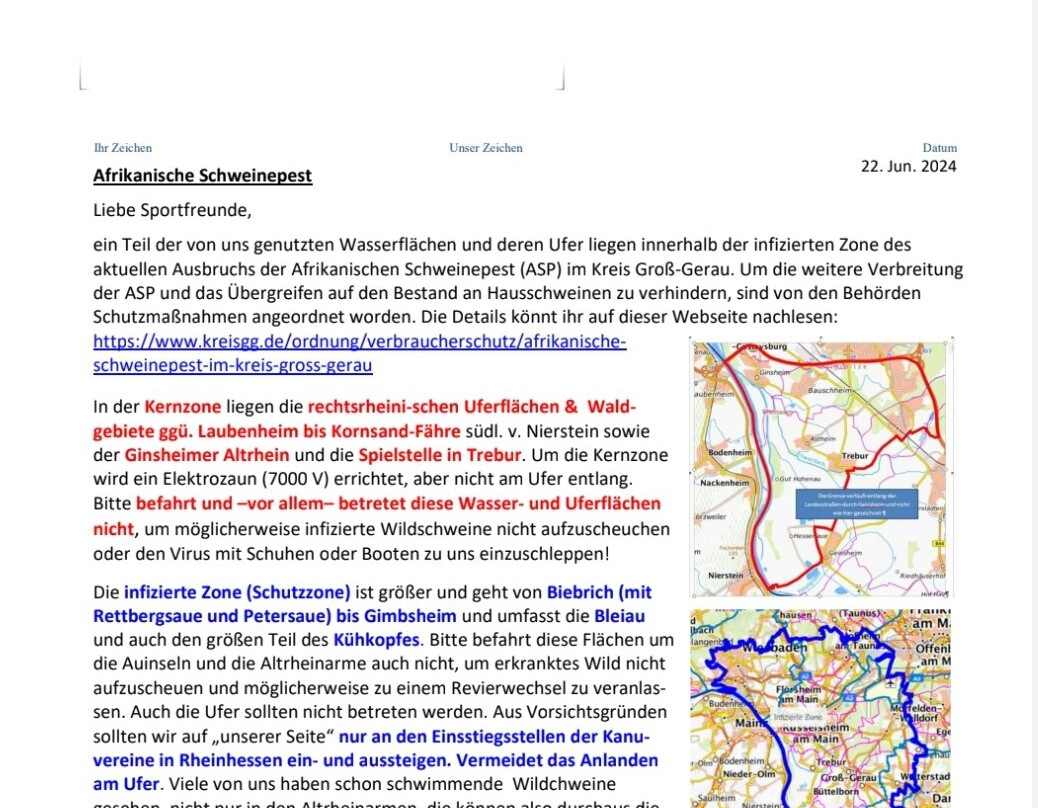Image resolution: width=1038 pixels, height=808 pixels.
Task: Click the greeting 'Liebe Sportfreunde,'
Action: 172,210
